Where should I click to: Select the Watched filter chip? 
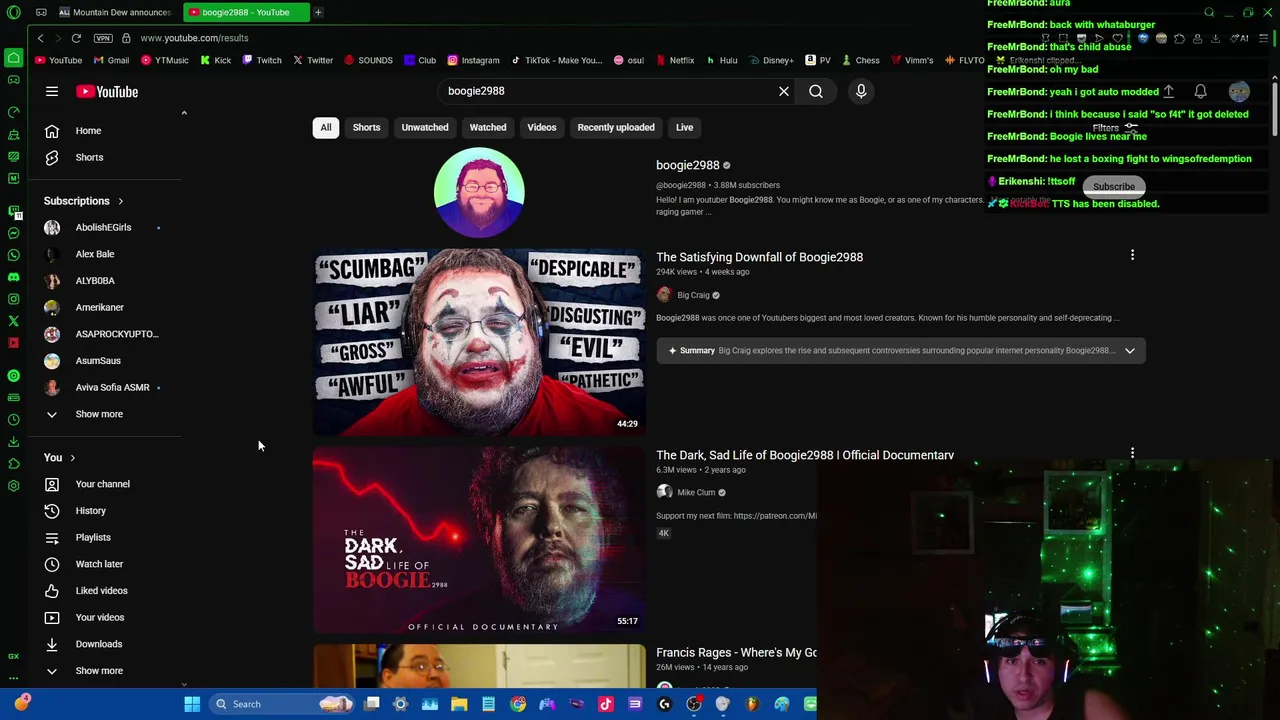pyautogui.click(x=488, y=127)
